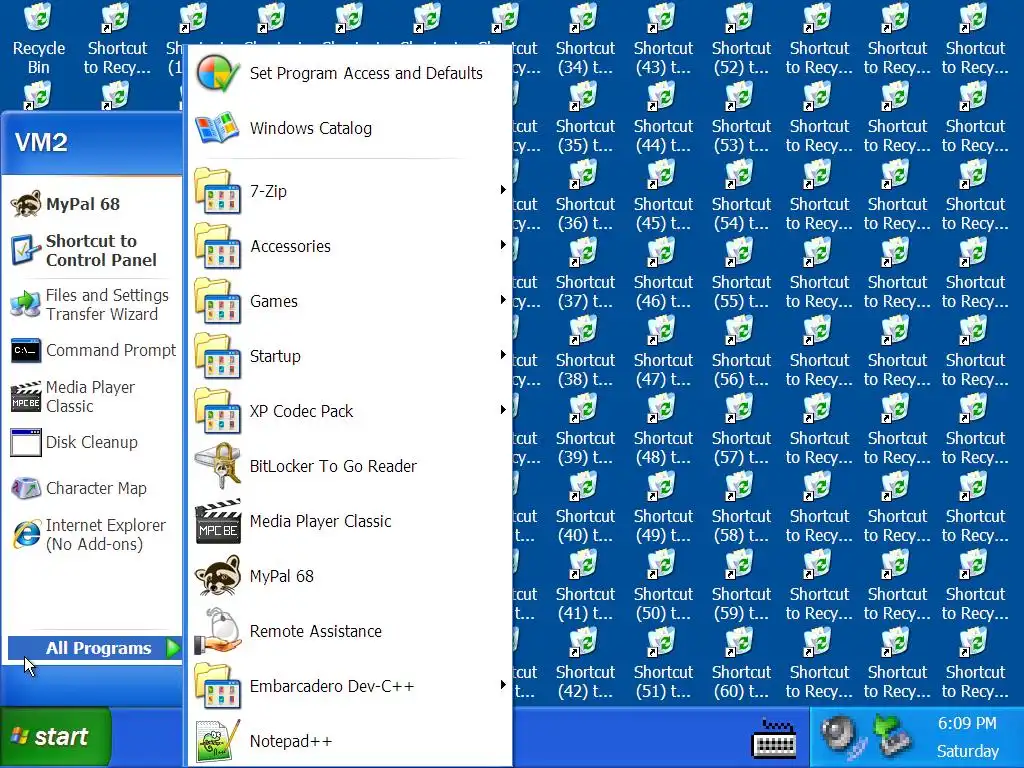Screen dimensions: 1024x768
Task: Click the 7-Zip folder icon
Action: (x=218, y=191)
